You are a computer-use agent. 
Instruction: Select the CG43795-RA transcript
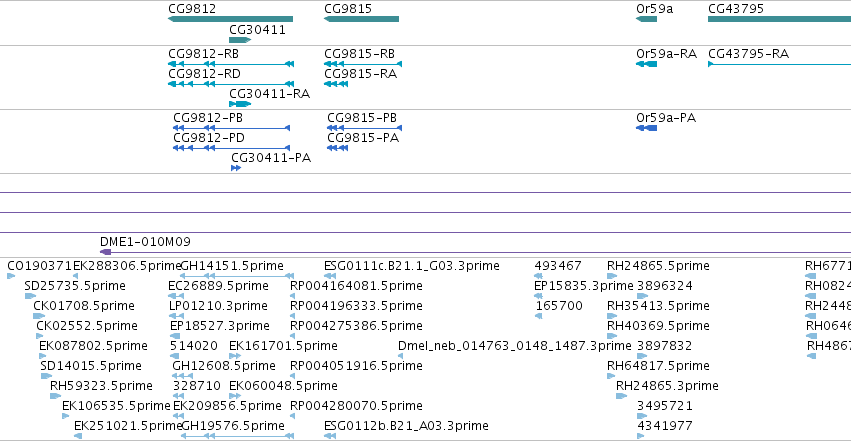[779, 64]
